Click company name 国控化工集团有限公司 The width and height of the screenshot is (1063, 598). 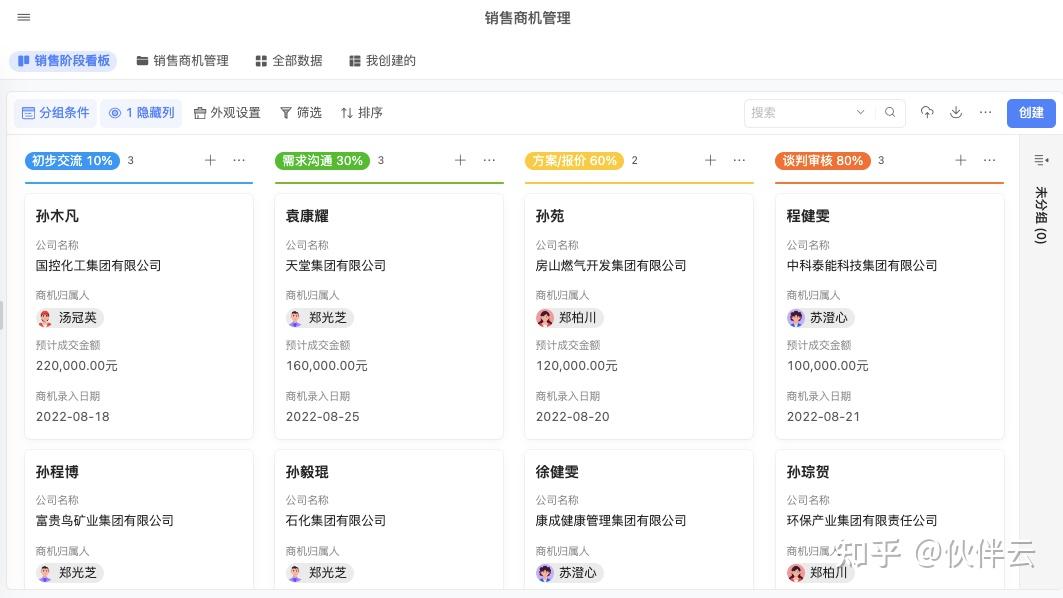point(98,265)
